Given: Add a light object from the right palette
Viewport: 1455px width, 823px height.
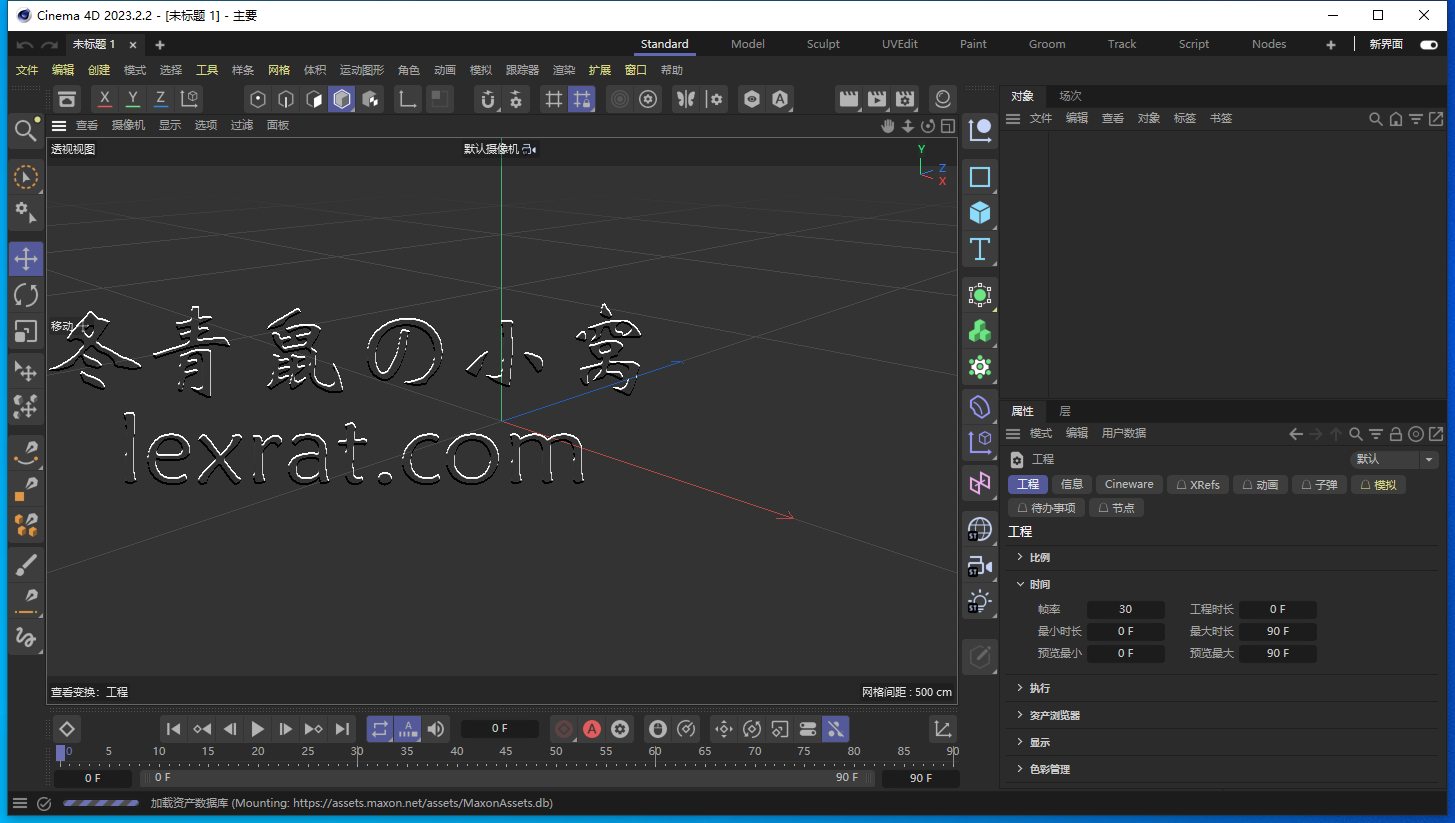Looking at the screenshot, I should [980, 602].
